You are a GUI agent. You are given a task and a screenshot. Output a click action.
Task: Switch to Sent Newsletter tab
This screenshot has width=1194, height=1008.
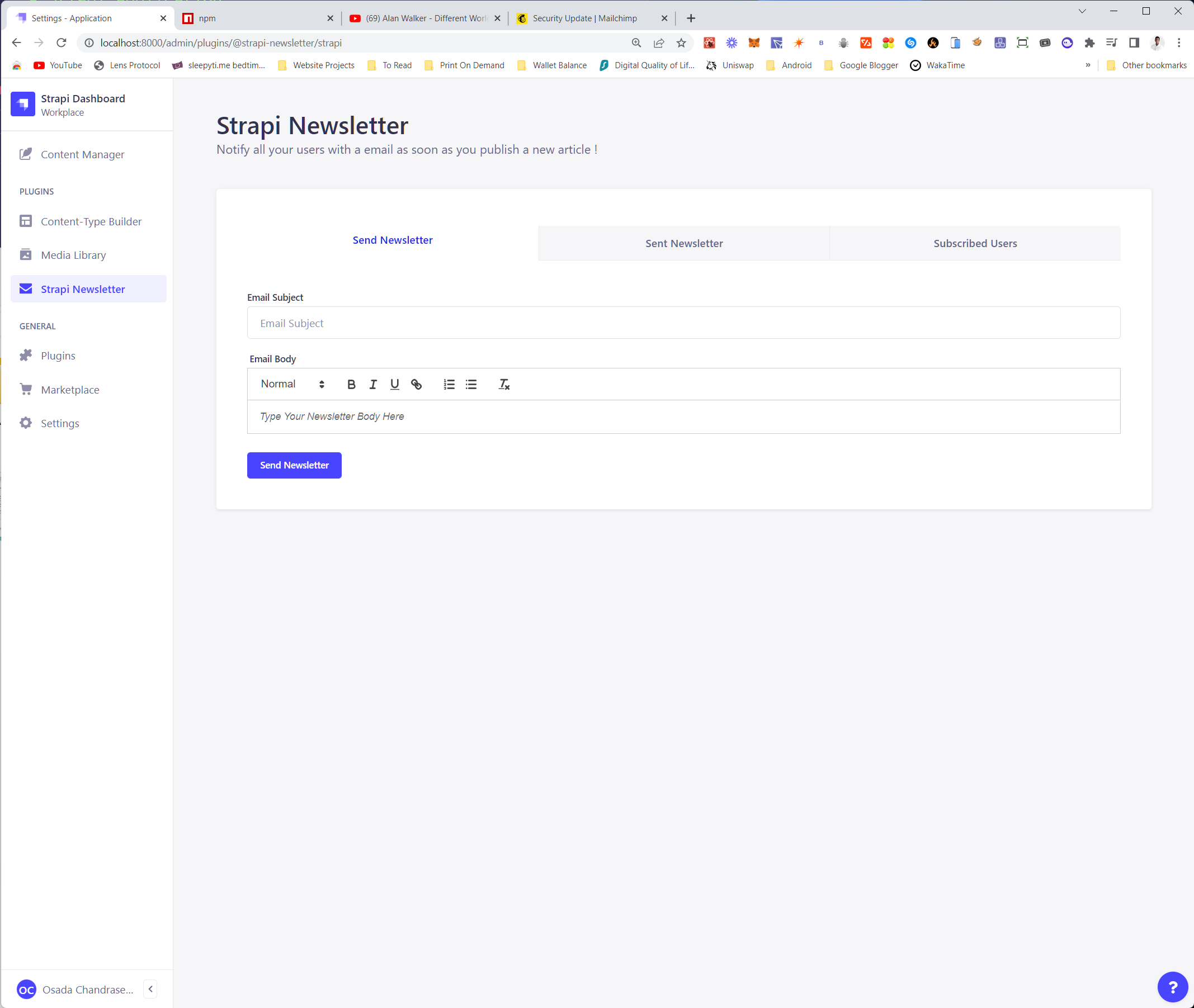[x=683, y=243]
